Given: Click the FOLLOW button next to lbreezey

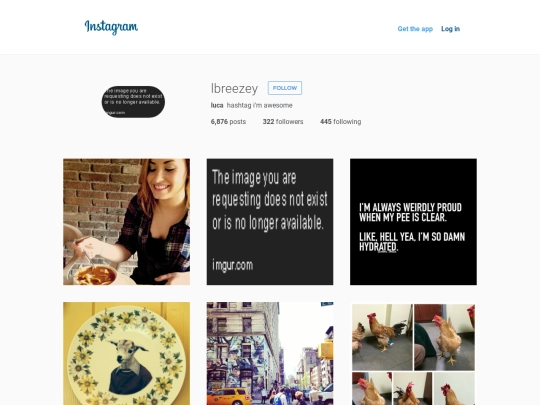Looking at the screenshot, I should tap(285, 88).
